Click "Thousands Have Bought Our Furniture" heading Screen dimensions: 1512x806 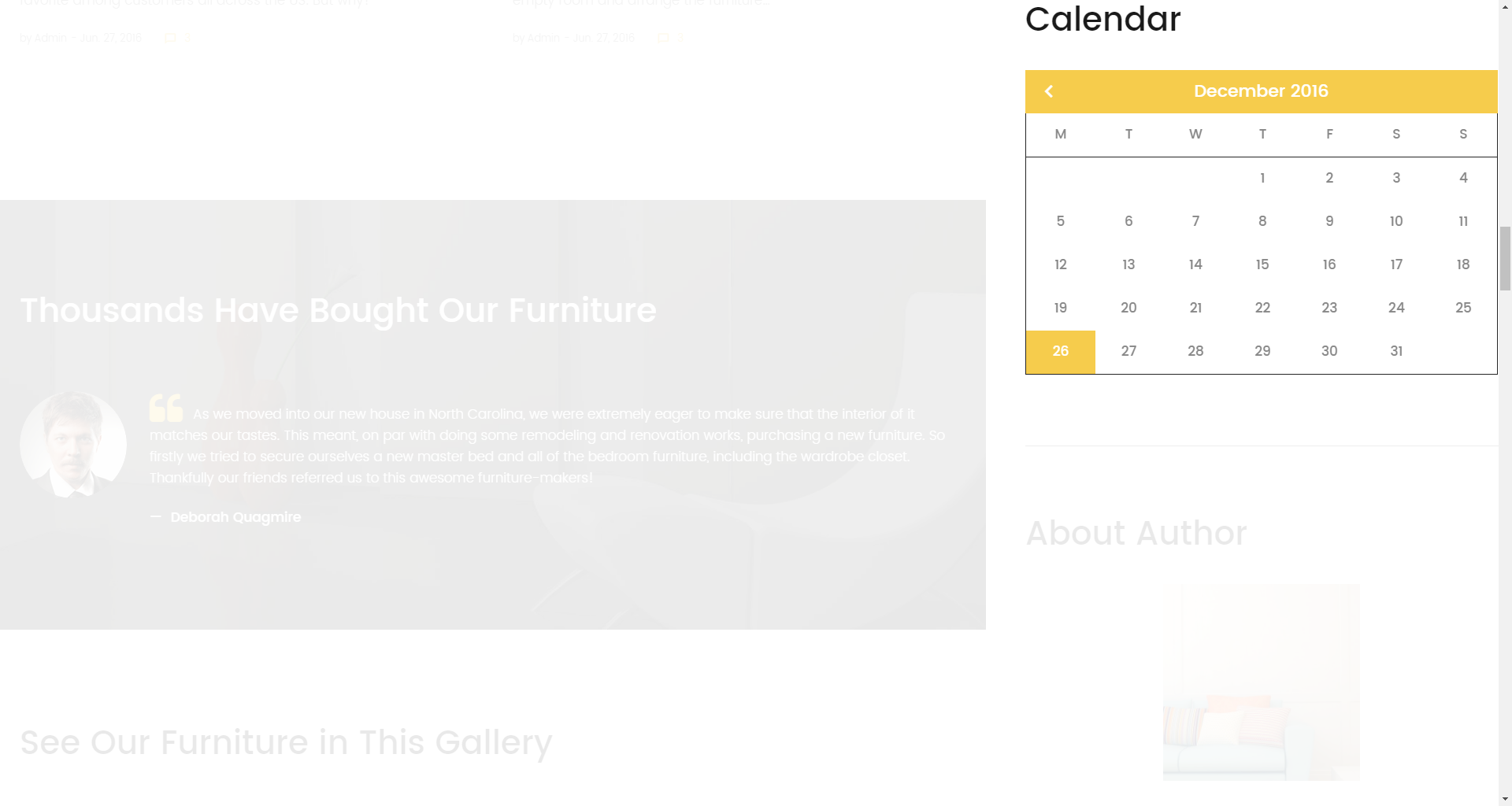[338, 310]
